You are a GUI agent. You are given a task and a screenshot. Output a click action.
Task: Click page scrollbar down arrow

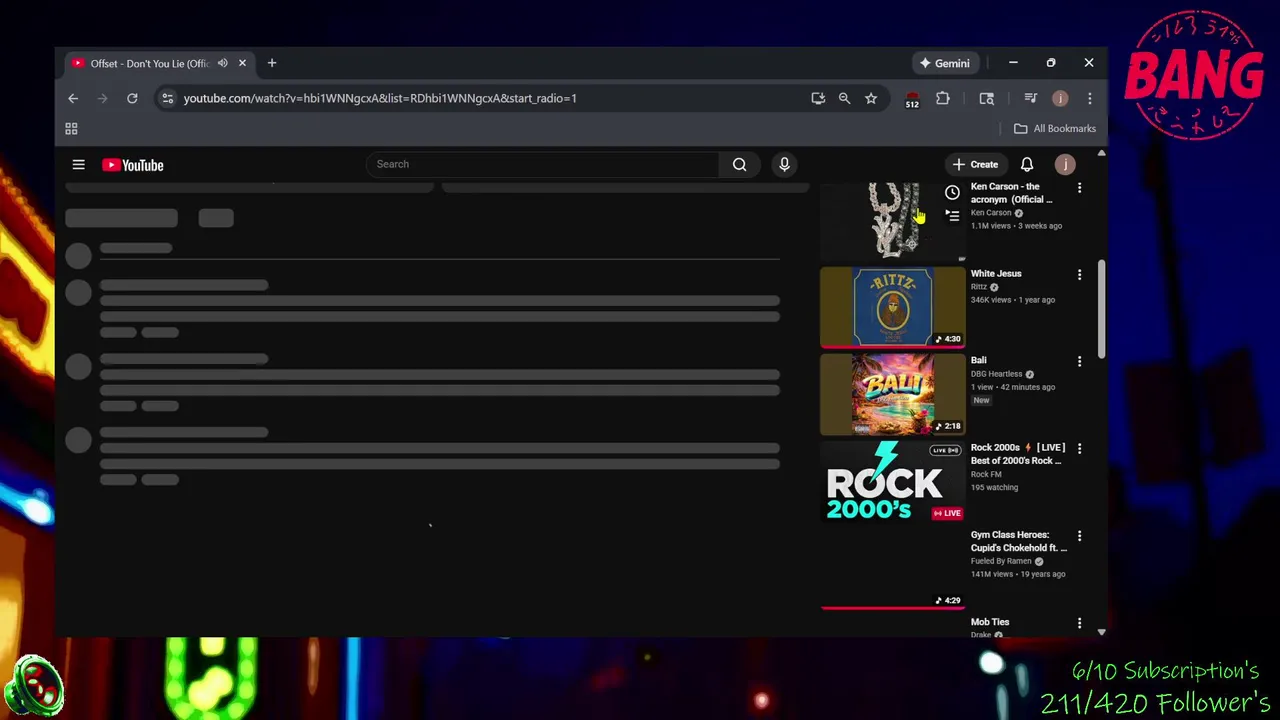pyautogui.click(x=1101, y=632)
